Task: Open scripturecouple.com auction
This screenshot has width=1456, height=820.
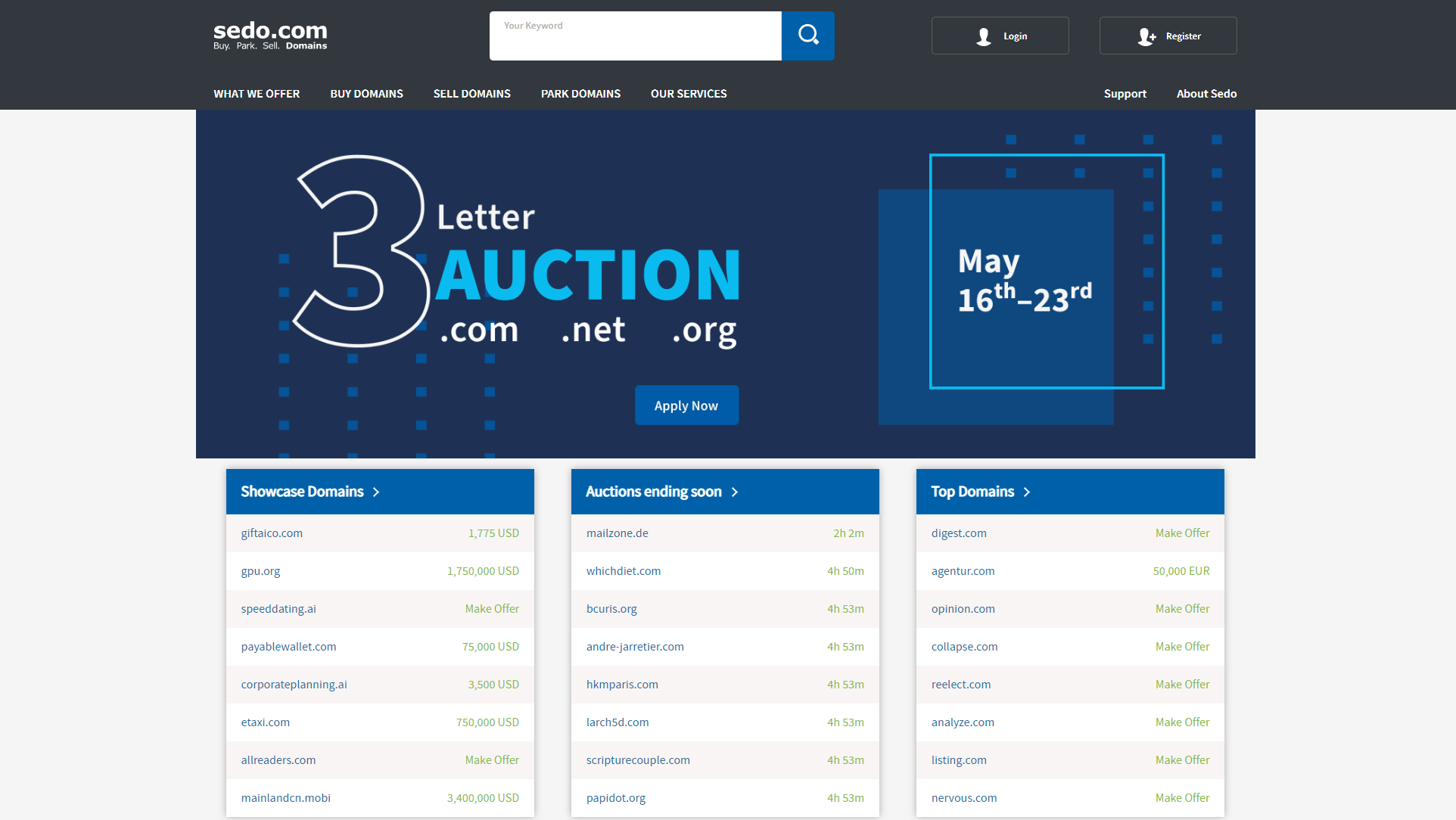Action: click(x=638, y=760)
